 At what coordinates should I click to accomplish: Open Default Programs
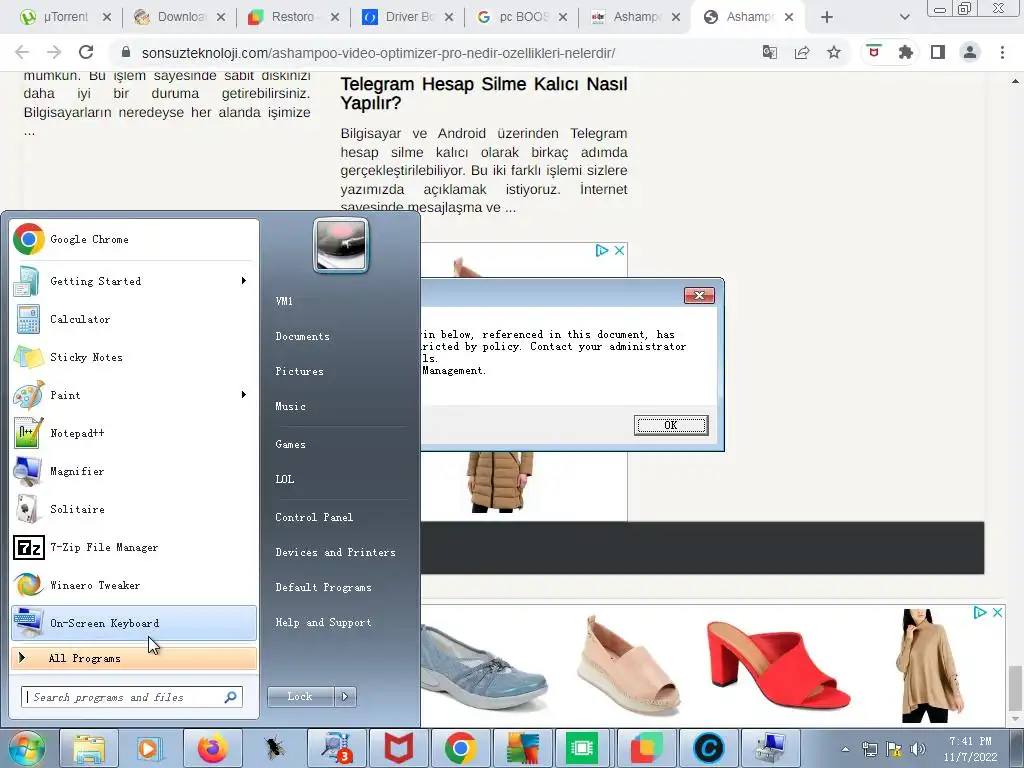click(323, 587)
